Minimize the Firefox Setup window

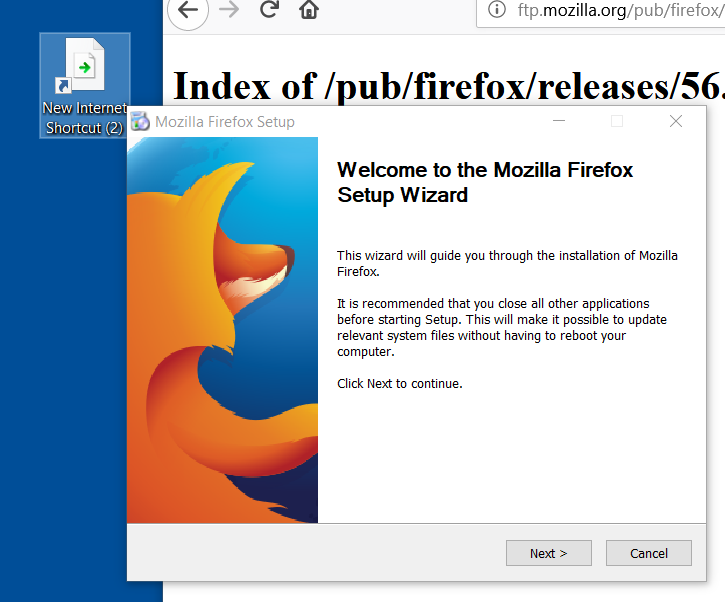[x=559, y=121]
